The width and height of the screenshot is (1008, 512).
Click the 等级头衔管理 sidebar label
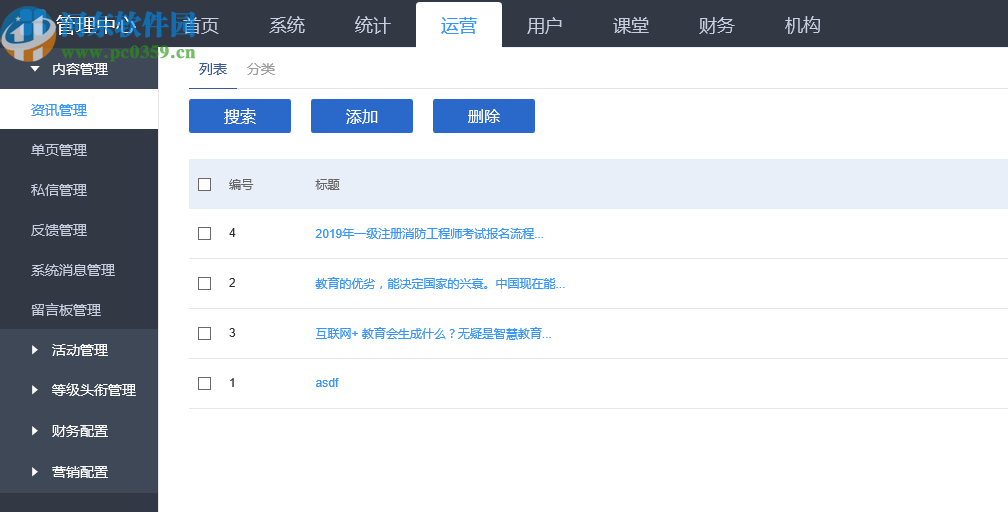pos(94,390)
